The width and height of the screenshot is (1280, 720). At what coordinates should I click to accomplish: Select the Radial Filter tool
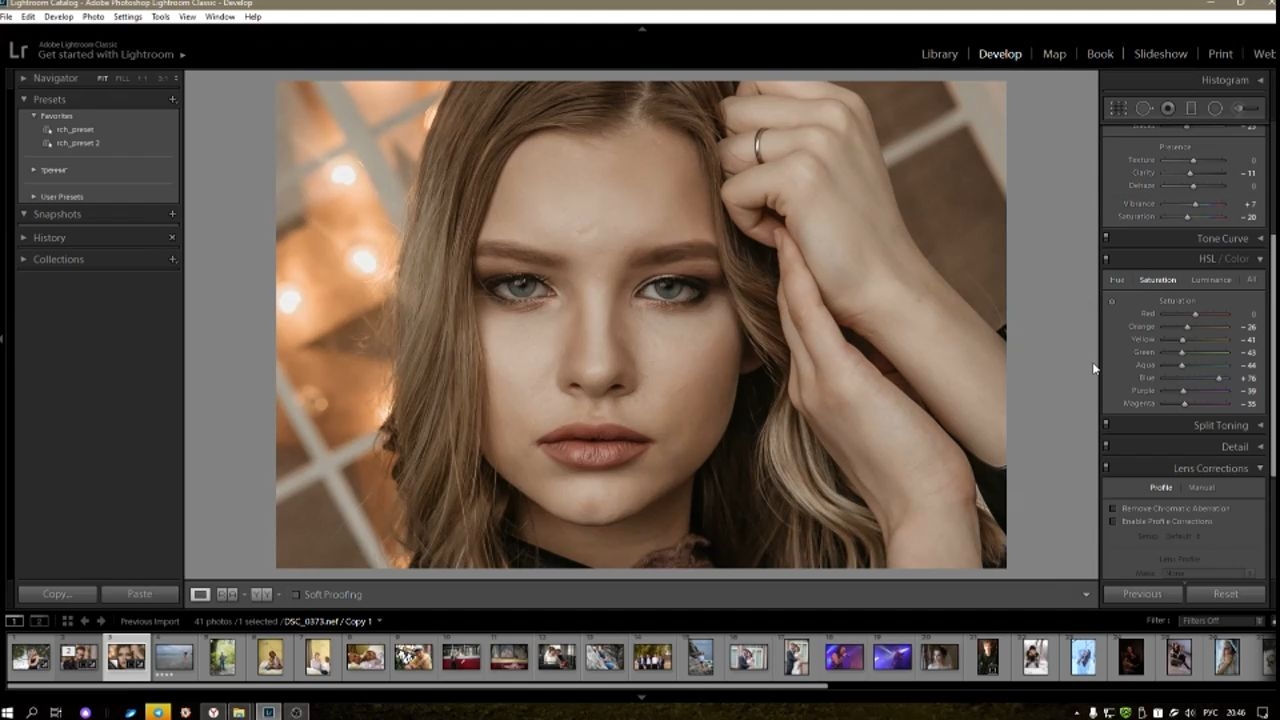coord(1215,108)
